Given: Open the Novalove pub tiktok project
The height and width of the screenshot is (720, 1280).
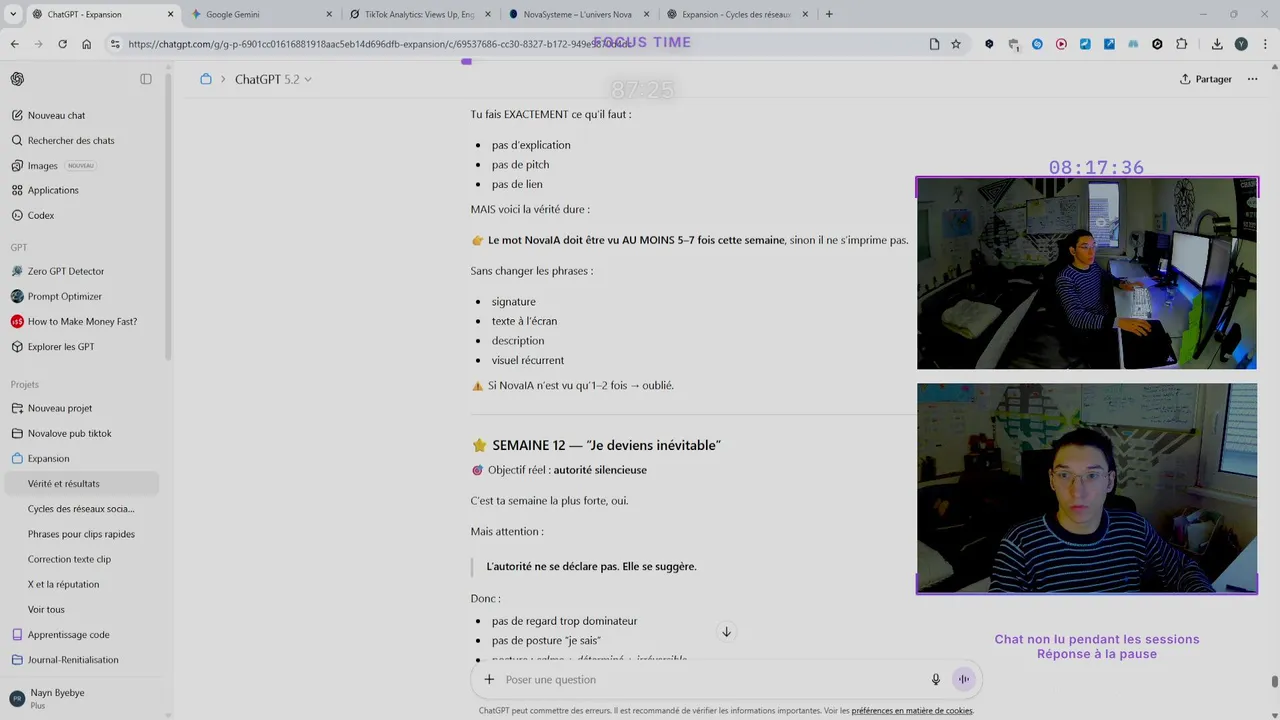Looking at the screenshot, I should coord(70,433).
